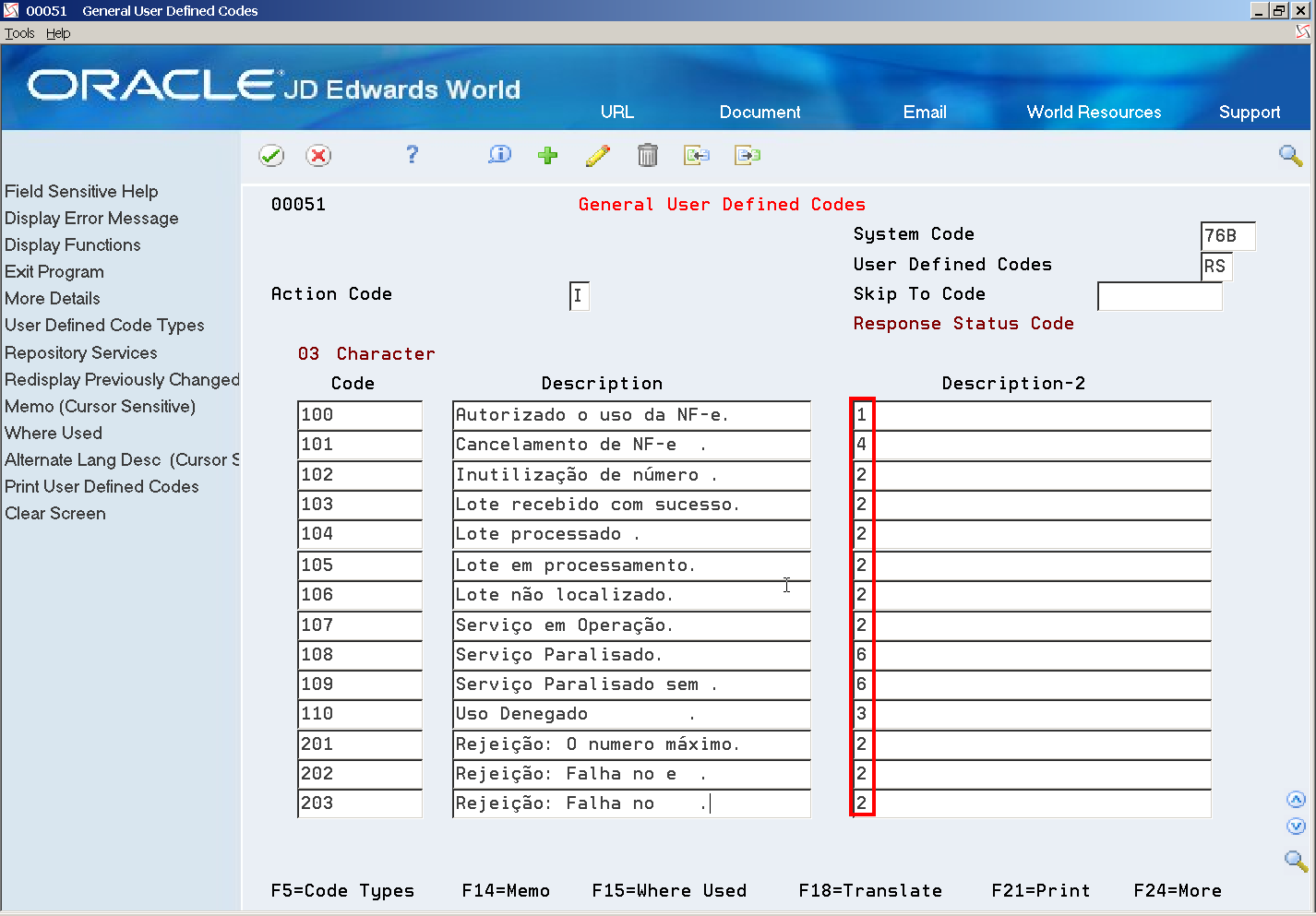Image resolution: width=1316 pixels, height=916 pixels.
Task: Select the 'Serviço em Operação.' description field
Action: (631, 625)
